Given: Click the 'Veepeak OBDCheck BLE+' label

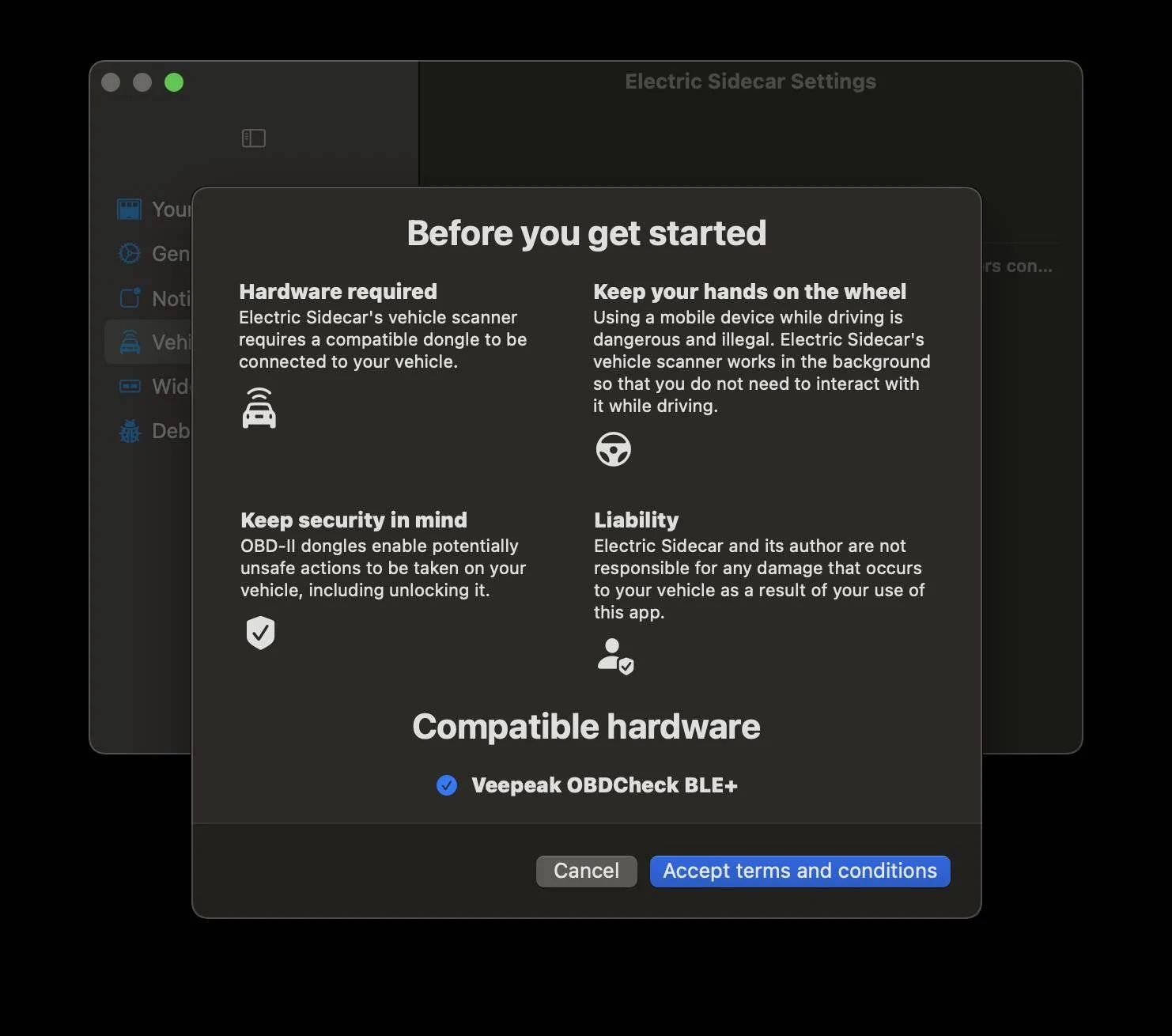Looking at the screenshot, I should (x=604, y=785).
